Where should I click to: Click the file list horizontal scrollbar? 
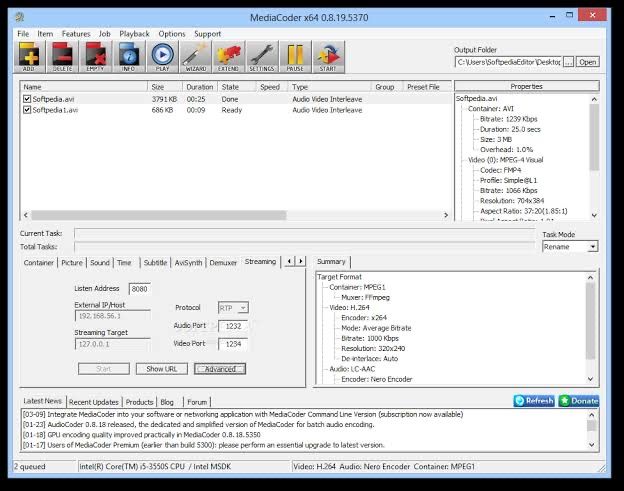click(x=236, y=215)
